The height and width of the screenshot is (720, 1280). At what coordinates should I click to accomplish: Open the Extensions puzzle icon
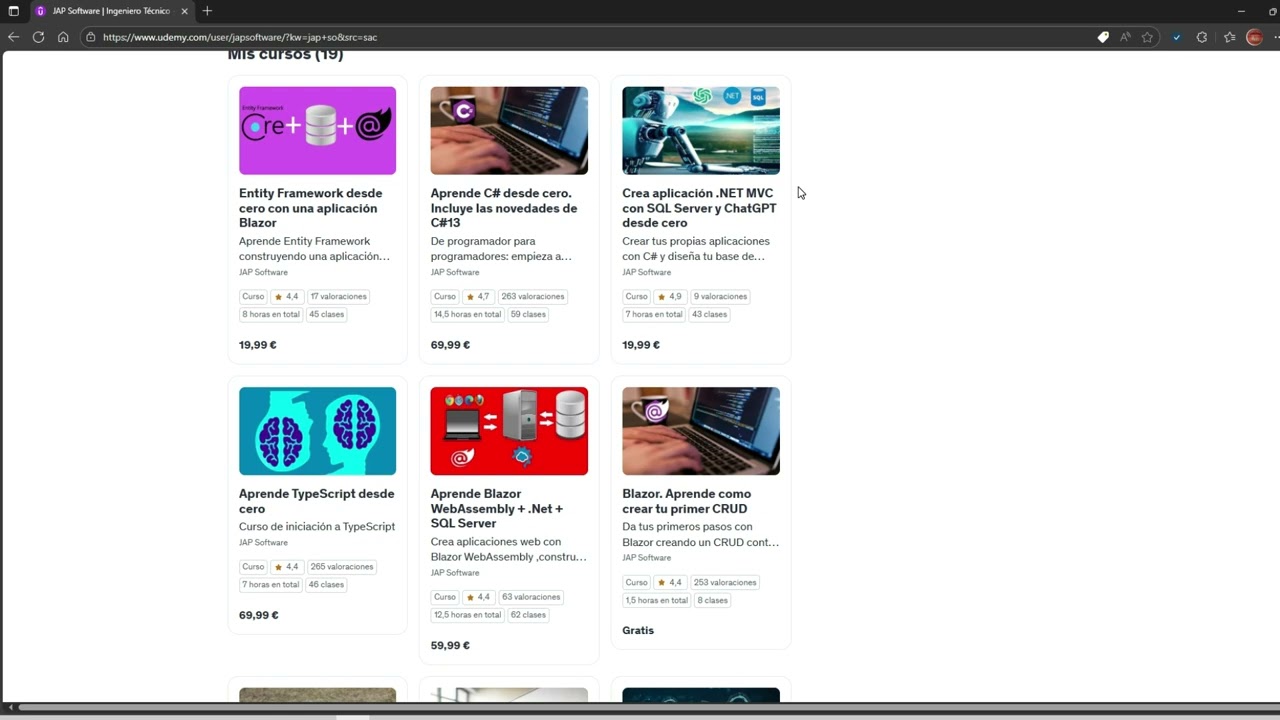pos(1202,37)
